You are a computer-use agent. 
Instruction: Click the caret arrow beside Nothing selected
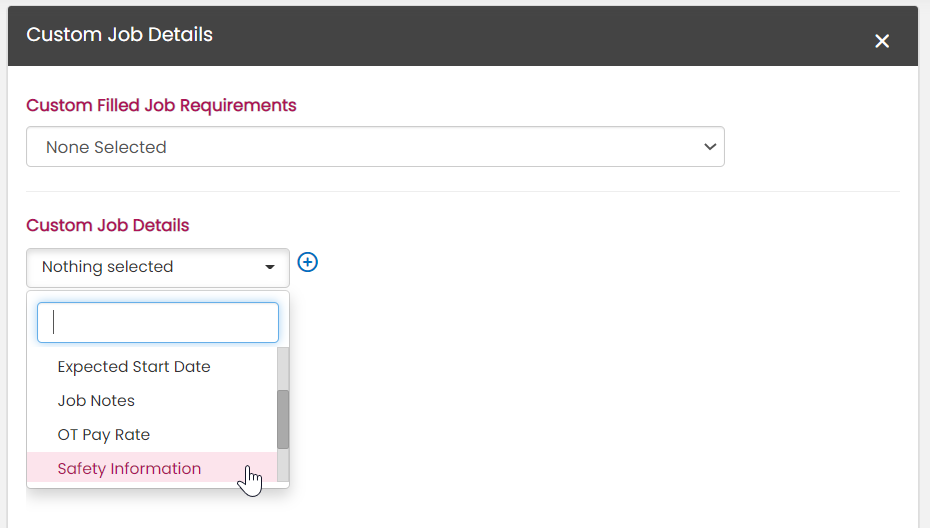(269, 268)
